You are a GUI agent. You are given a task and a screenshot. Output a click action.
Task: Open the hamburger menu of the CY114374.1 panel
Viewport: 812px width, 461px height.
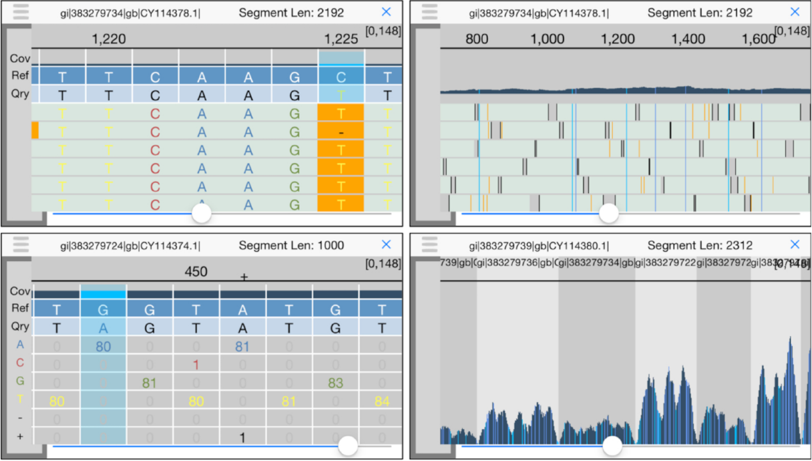pyautogui.click(x=21, y=244)
